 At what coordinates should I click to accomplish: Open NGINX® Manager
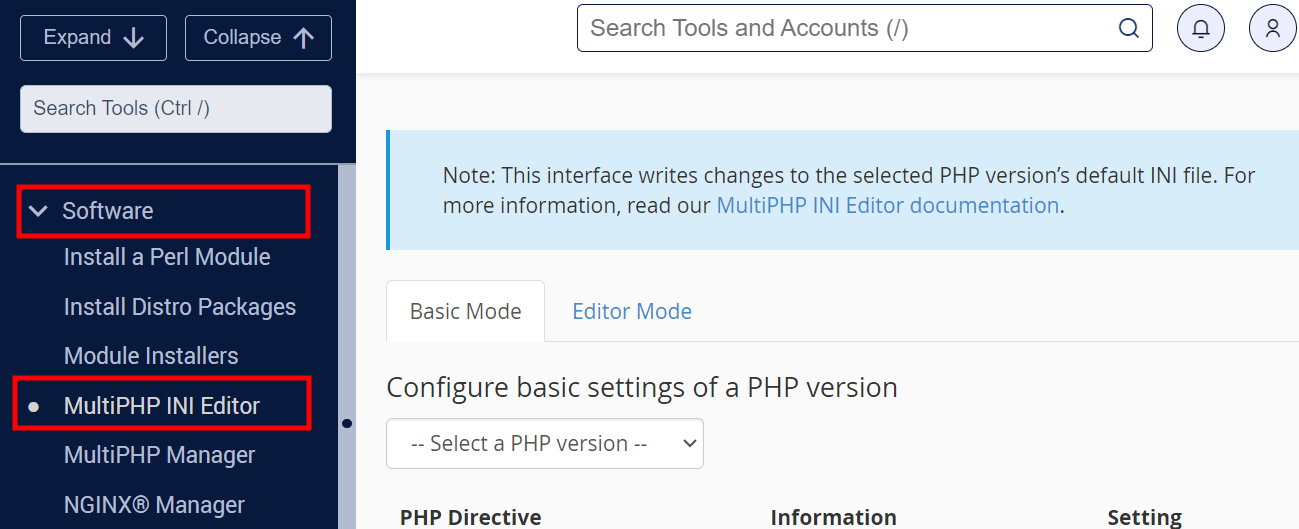point(154,505)
